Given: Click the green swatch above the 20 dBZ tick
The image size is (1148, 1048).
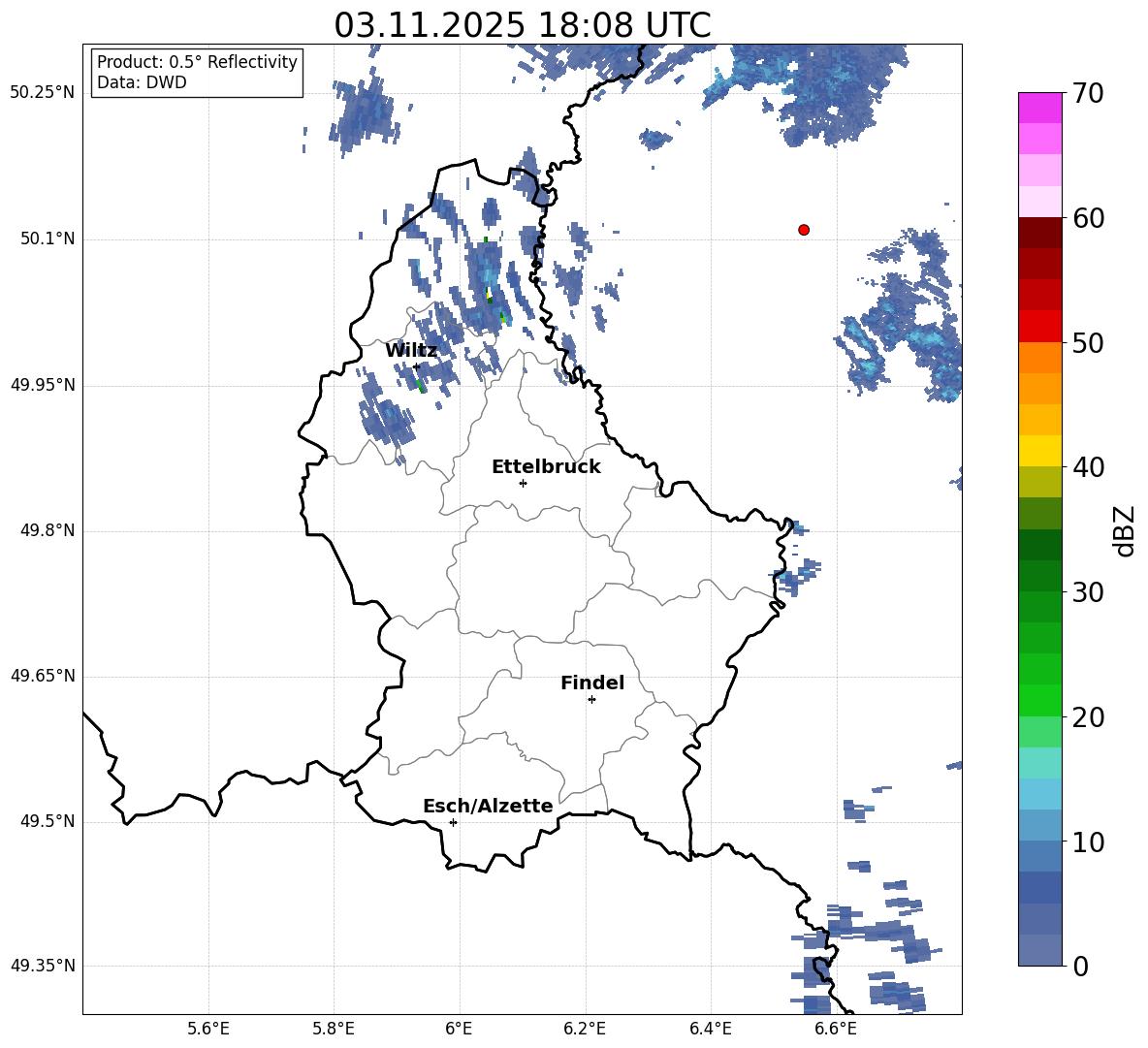Looking at the screenshot, I should [1040, 700].
